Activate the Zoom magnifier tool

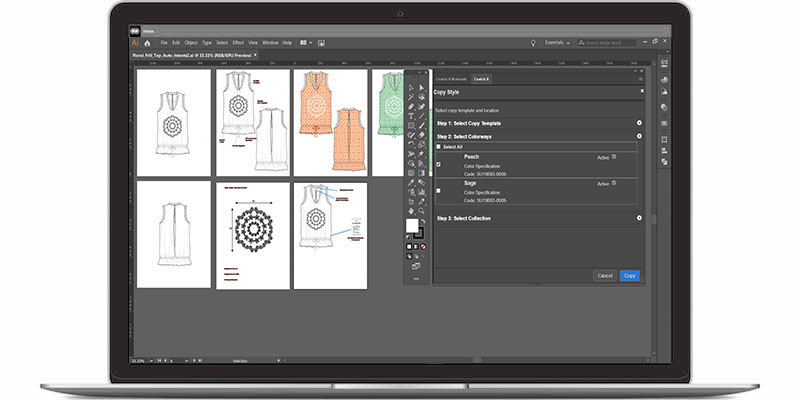422,211
